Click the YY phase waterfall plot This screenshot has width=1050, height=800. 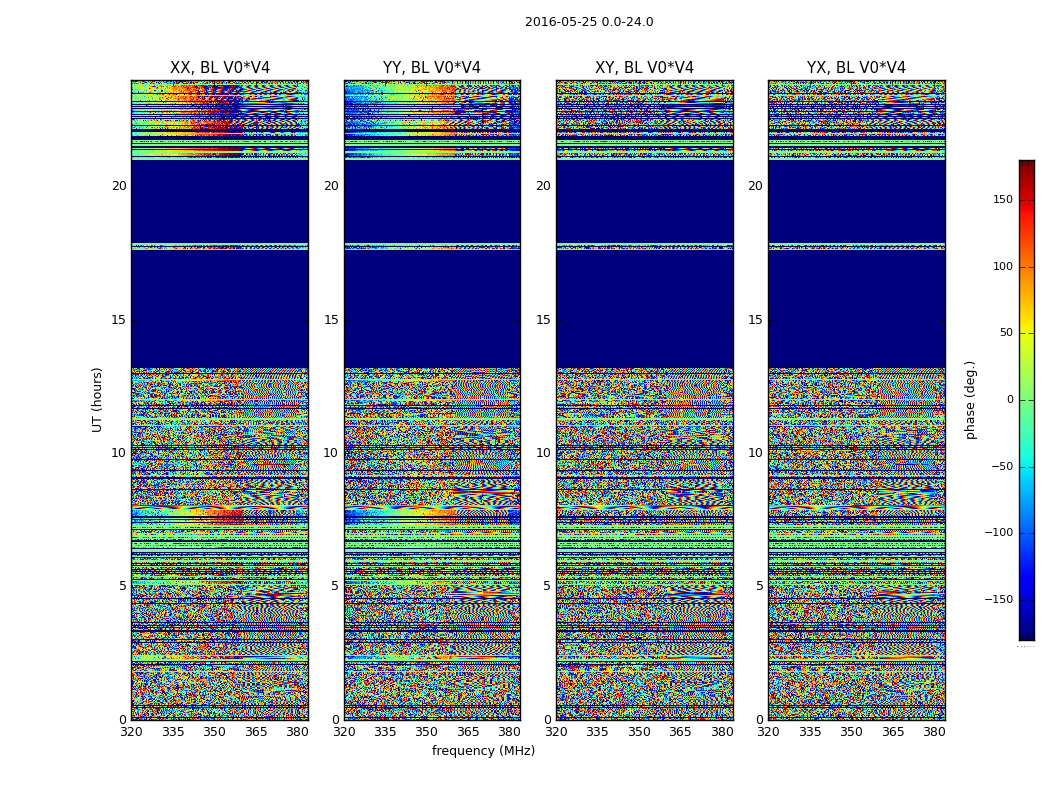[432, 400]
